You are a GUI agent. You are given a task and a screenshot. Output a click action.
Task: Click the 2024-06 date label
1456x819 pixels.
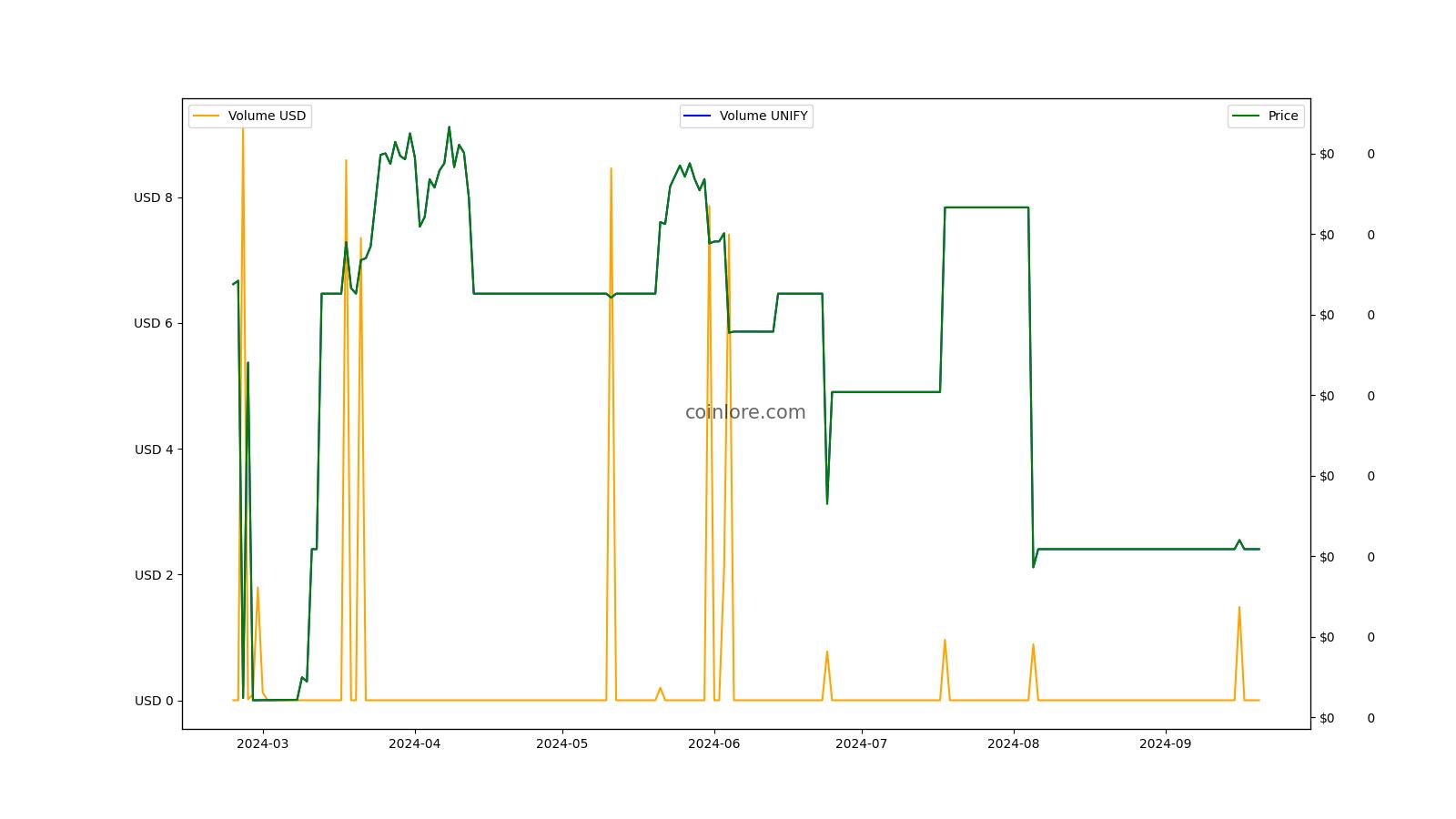tap(713, 743)
